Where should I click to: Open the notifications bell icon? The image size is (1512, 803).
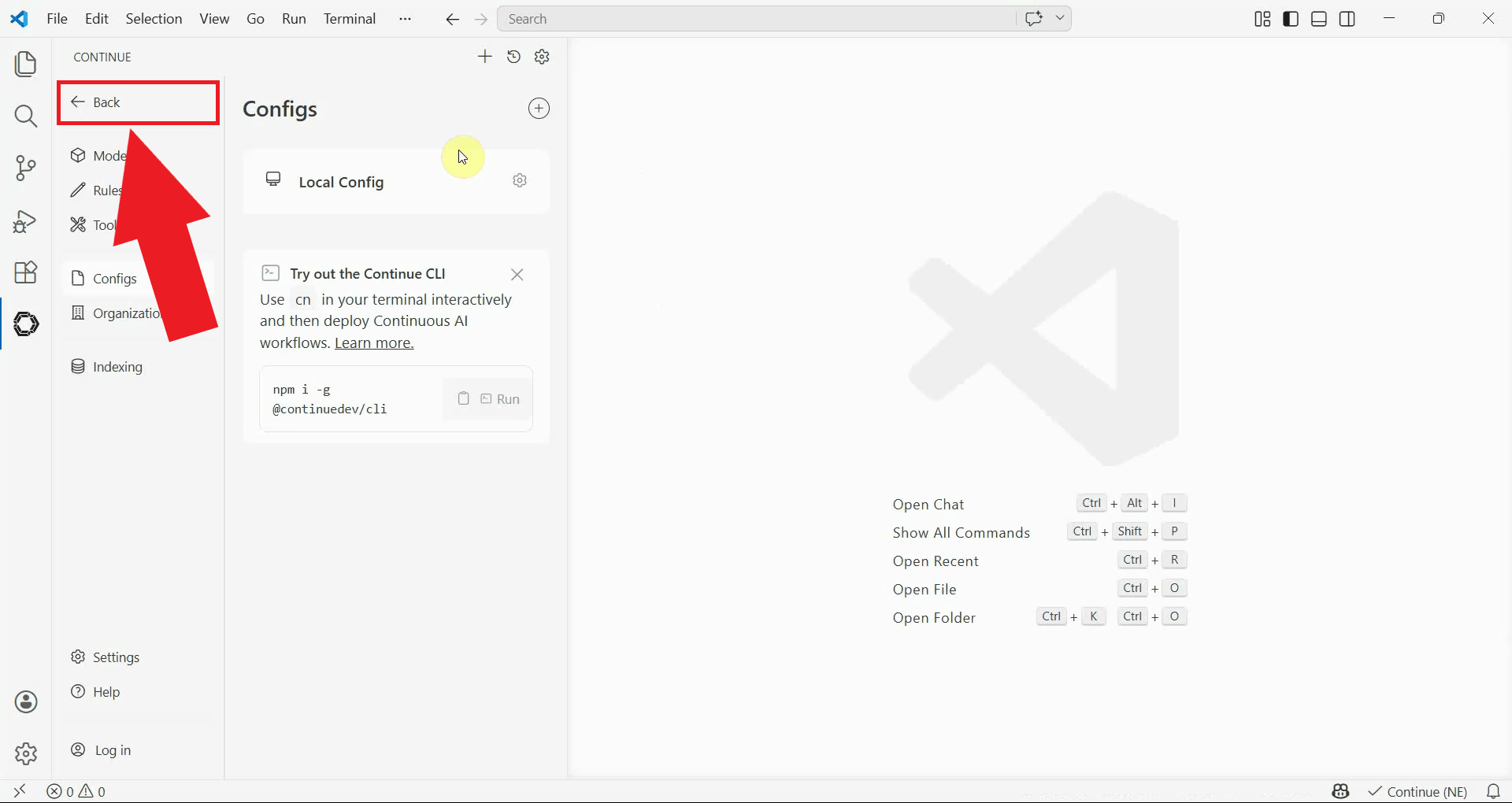tap(1494, 791)
